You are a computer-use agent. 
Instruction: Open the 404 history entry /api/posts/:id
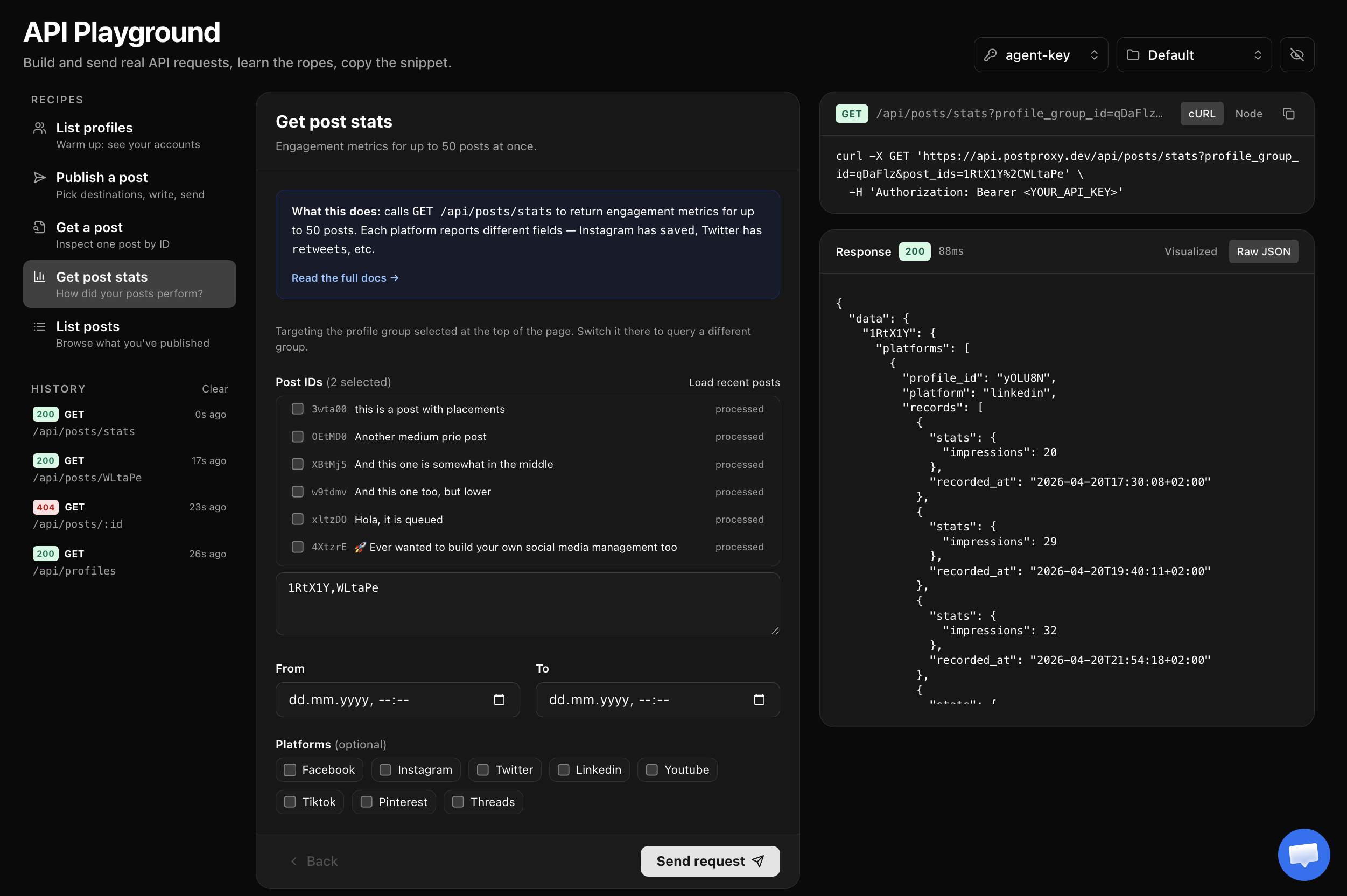point(130,515)
